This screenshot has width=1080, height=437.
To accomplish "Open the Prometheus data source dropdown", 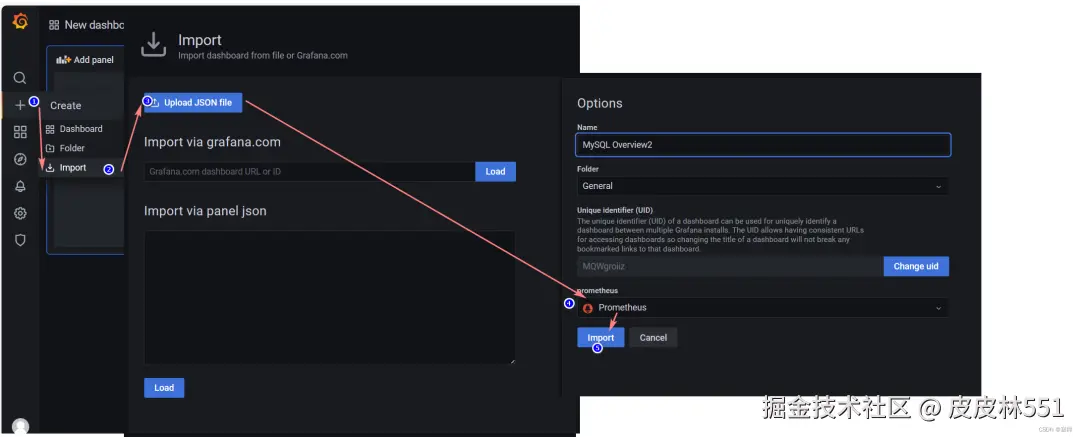I will point(762,307).
